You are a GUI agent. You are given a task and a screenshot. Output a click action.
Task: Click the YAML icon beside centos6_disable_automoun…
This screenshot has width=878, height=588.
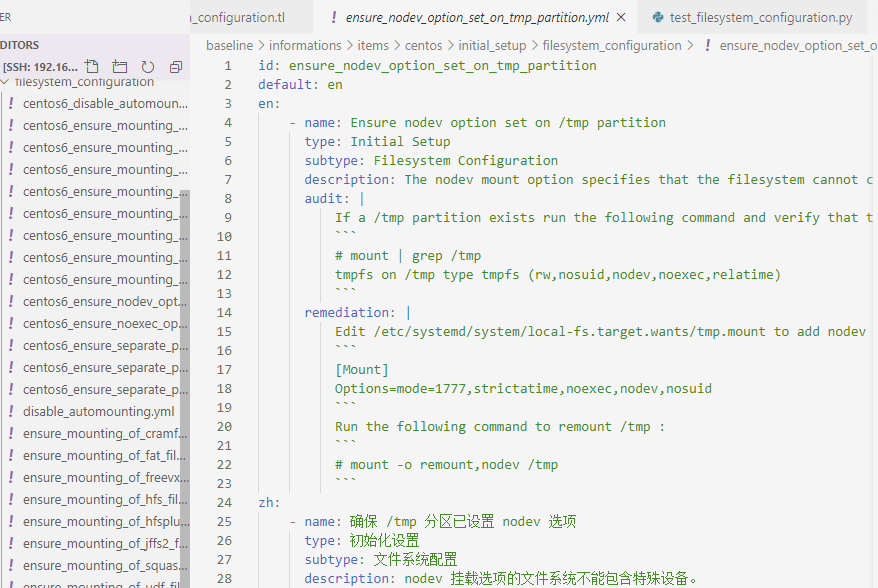pyautogui.click(x=11, y=103)
